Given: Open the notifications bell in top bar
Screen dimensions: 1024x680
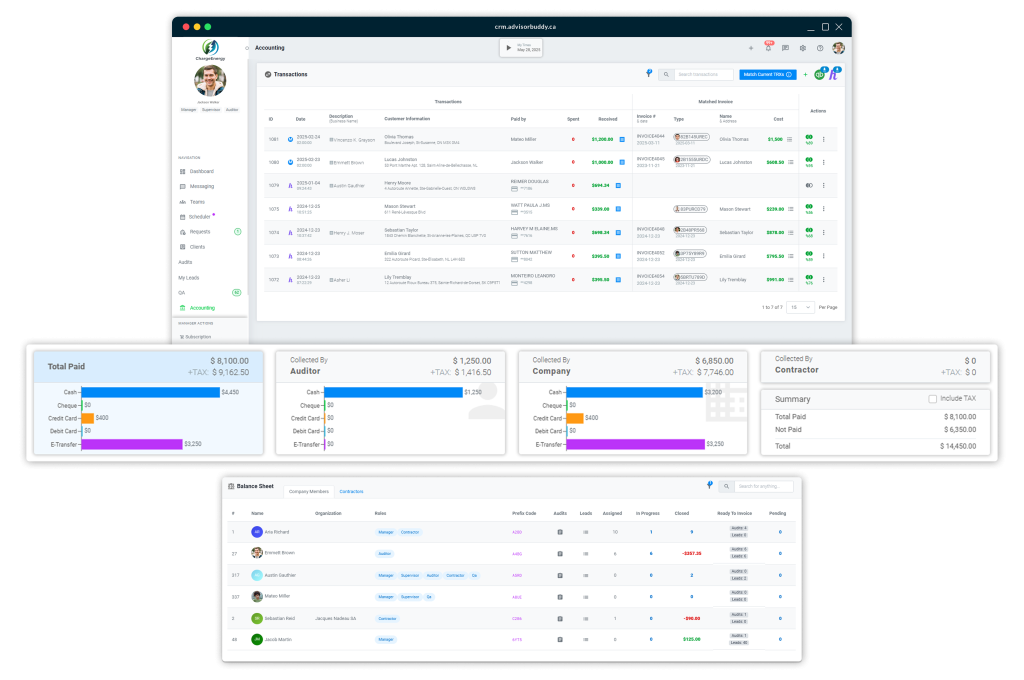Looking at the screenshot, I should [768, 48].
